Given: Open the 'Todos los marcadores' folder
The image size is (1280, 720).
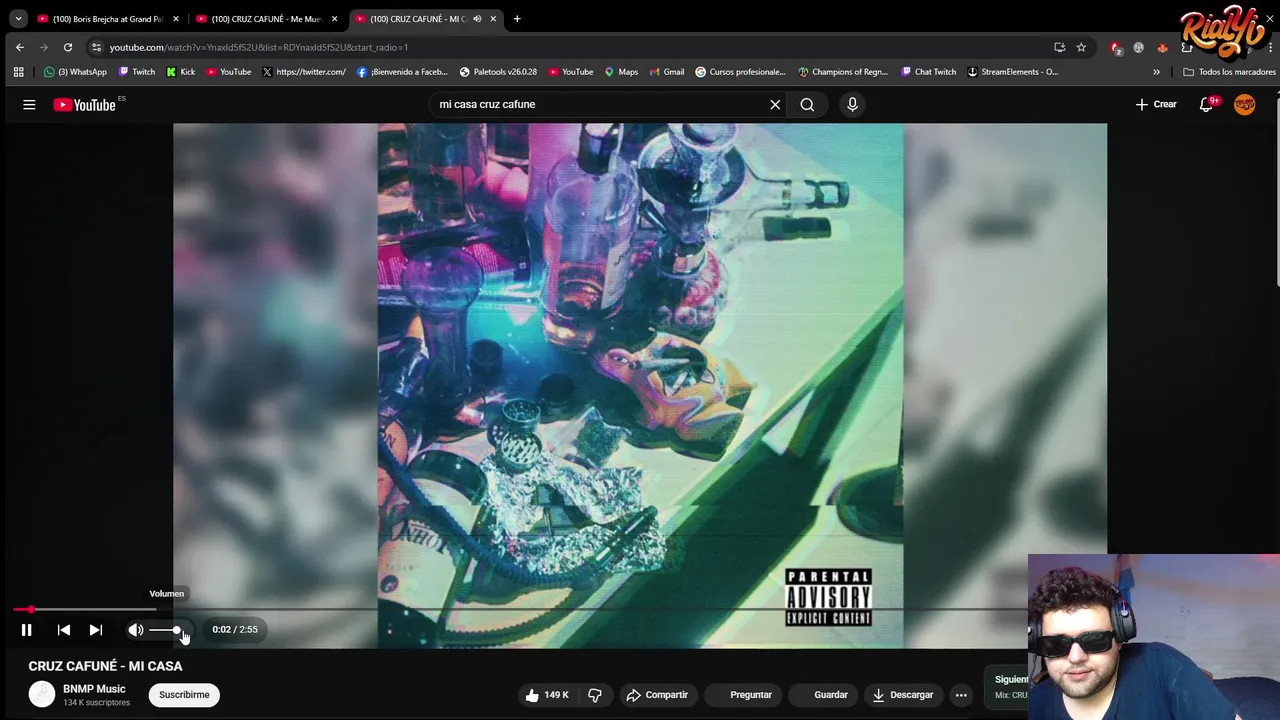Looking at the screenshot, I should (x=1229, y=72).
